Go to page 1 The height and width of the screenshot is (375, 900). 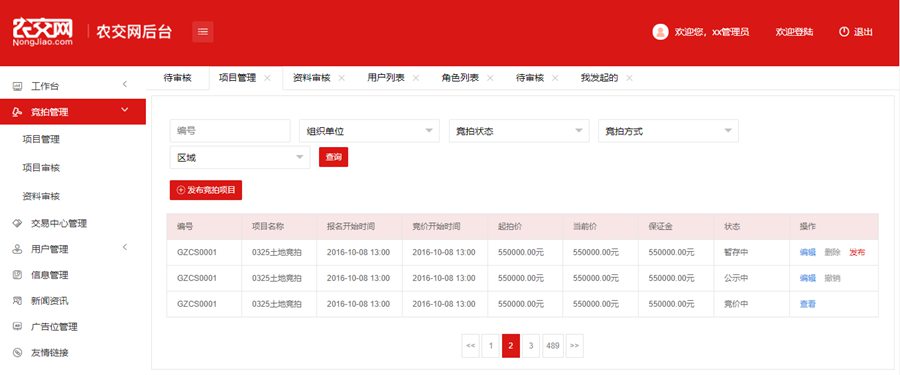pos(491,346)
